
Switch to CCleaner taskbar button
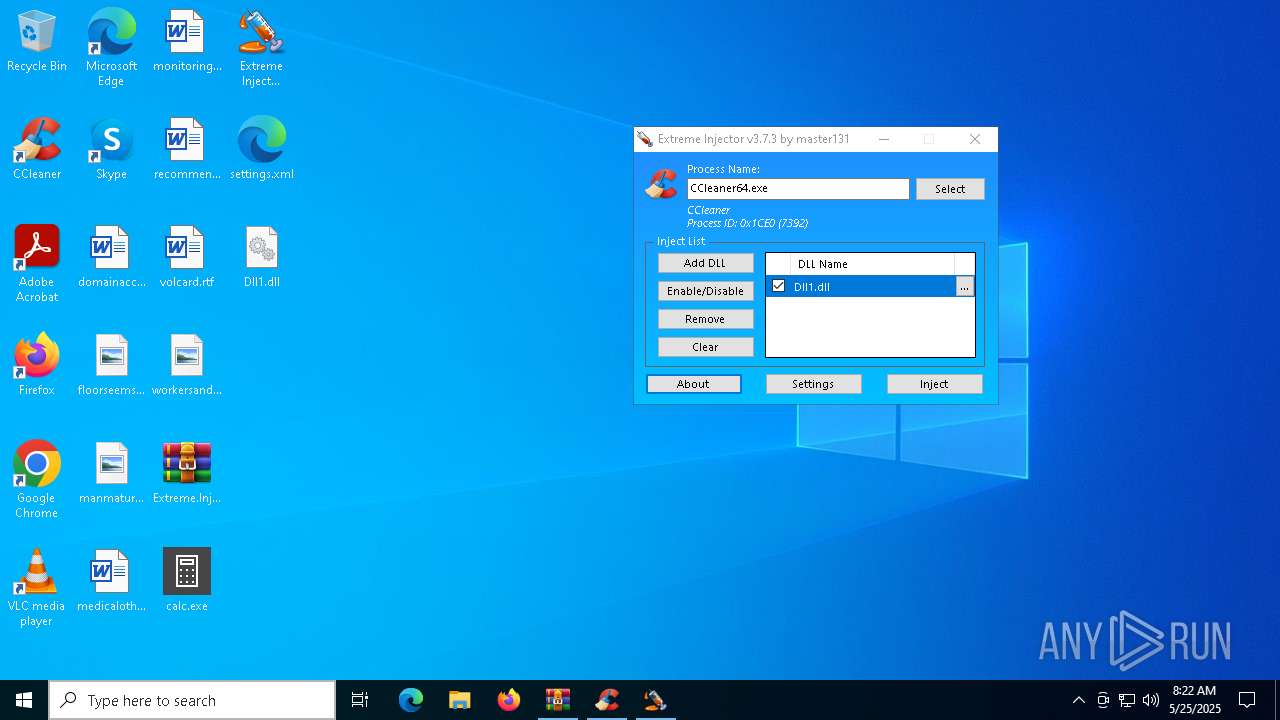(x=606, y=700)
